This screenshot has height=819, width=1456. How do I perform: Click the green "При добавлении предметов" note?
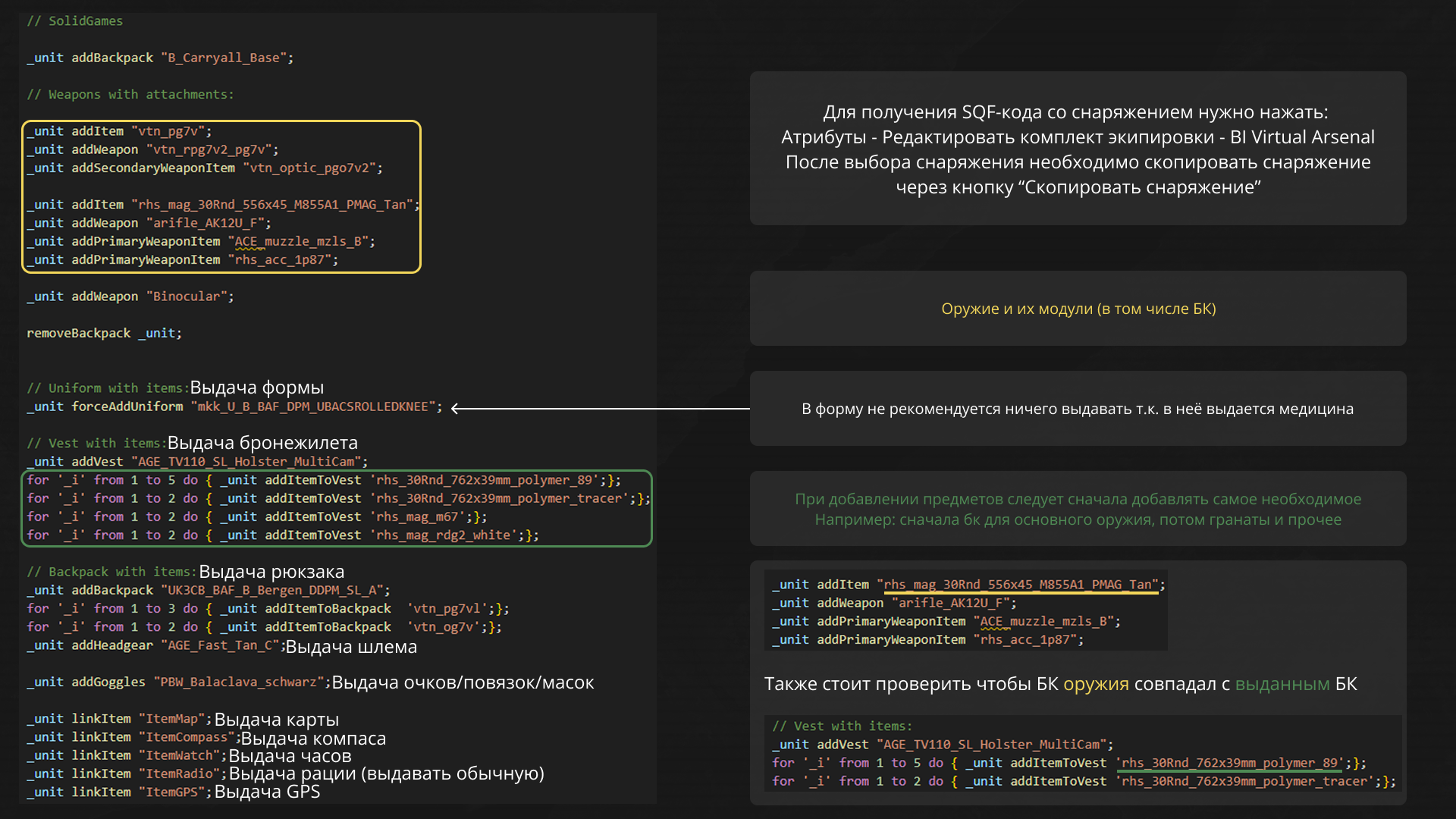tap(1078, 509)
